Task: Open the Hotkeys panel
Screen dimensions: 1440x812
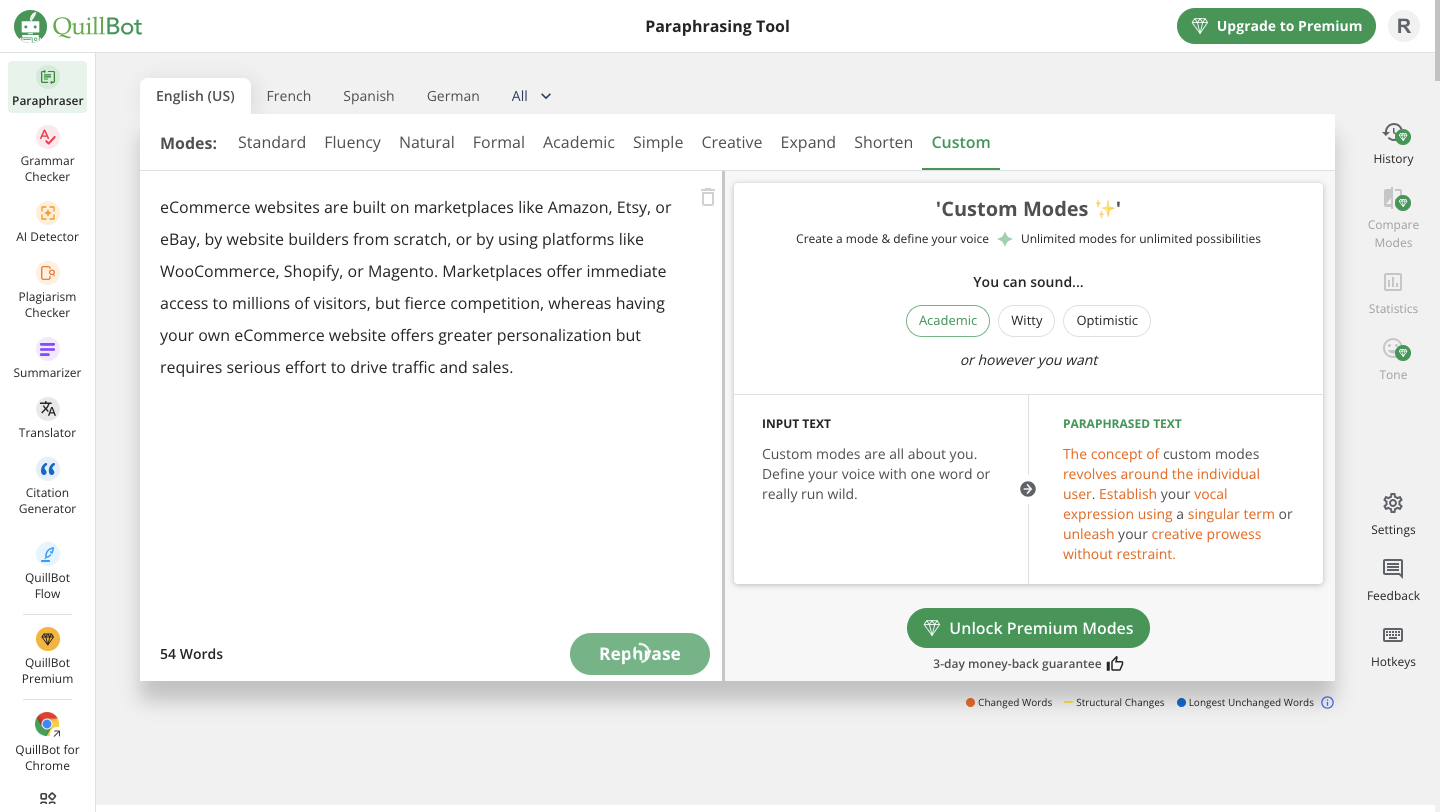Action: (1393, 646)
